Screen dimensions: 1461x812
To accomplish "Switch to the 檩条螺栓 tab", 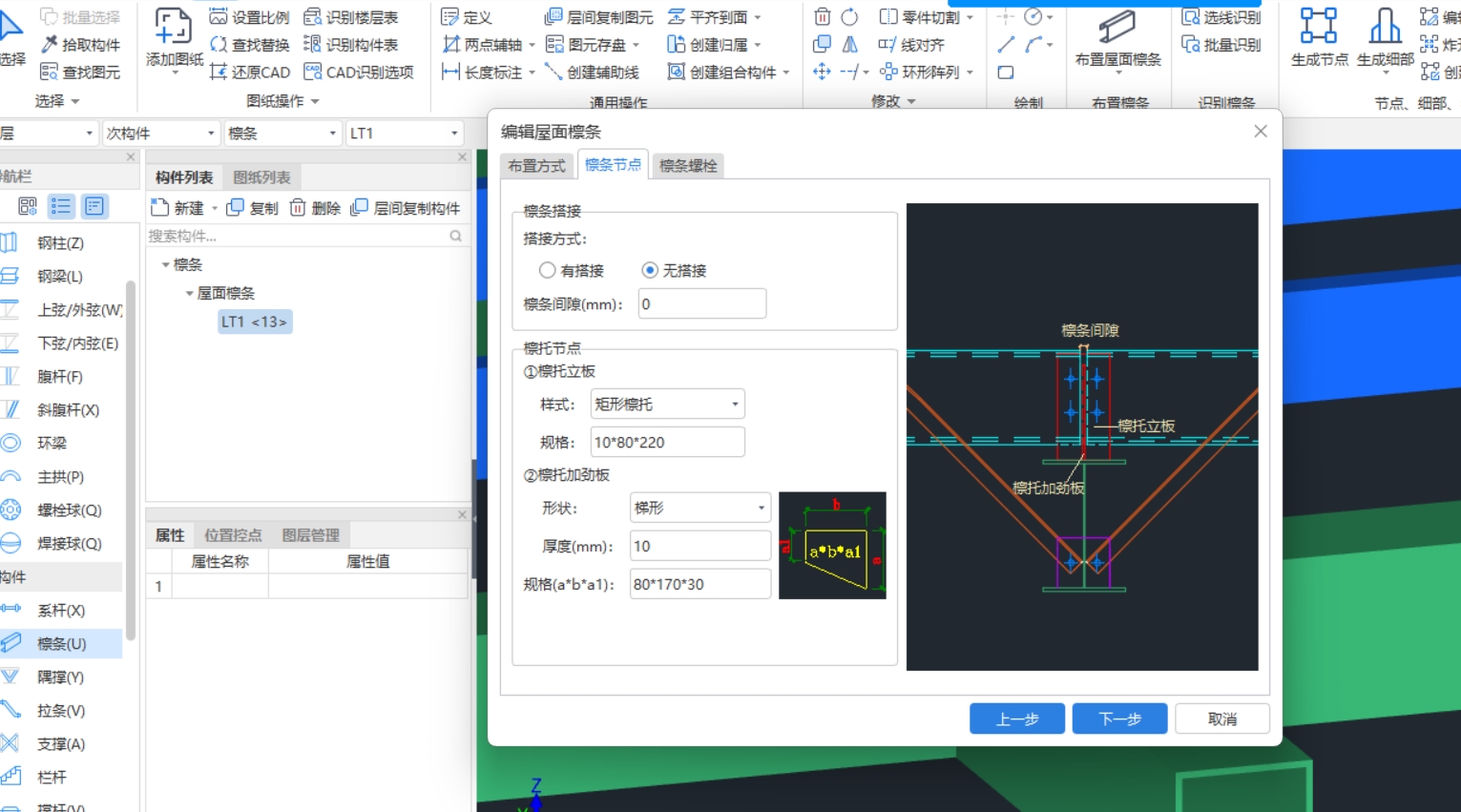I will pos(688,166).
